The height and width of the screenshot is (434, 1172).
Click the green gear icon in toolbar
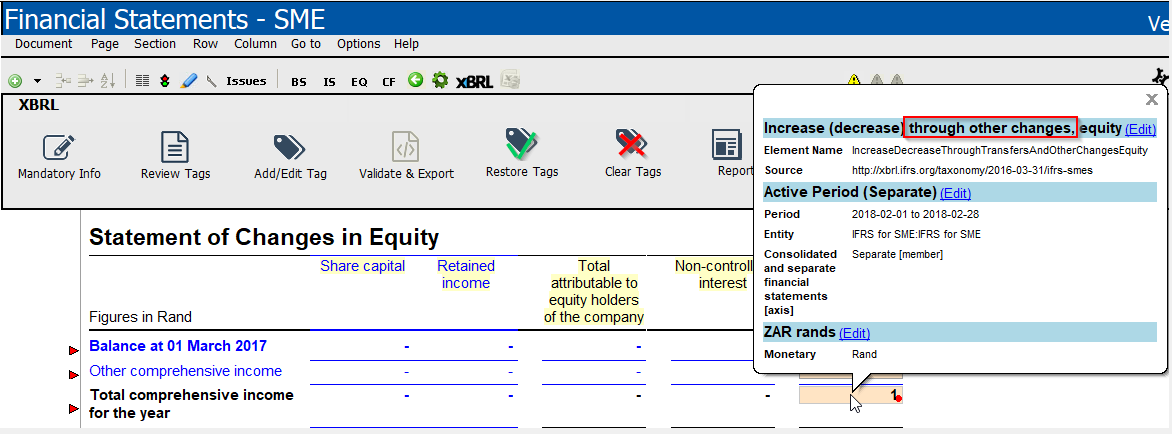440,81
